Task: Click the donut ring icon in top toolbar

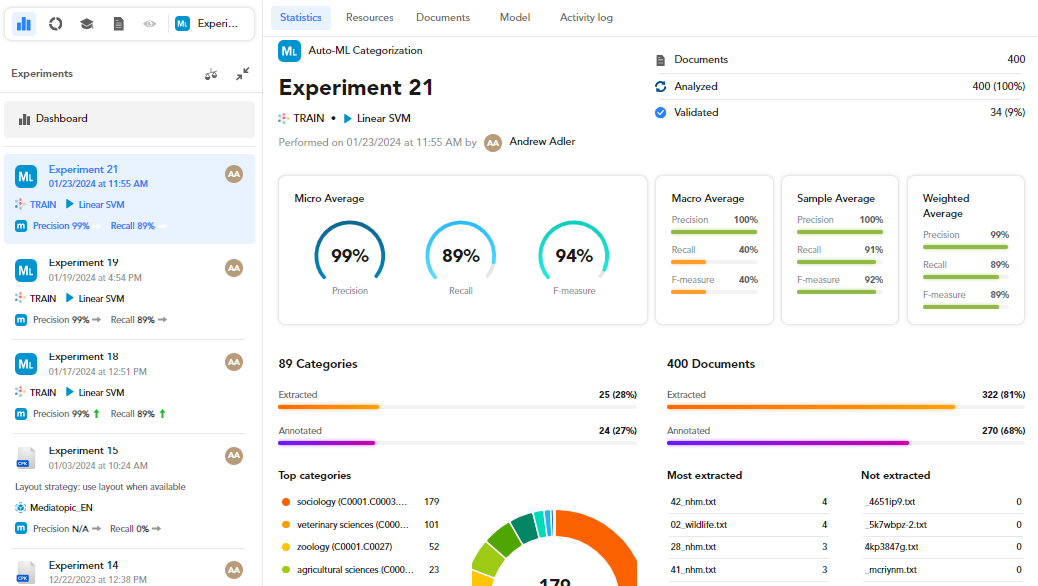Action: [x=56, y=23]
